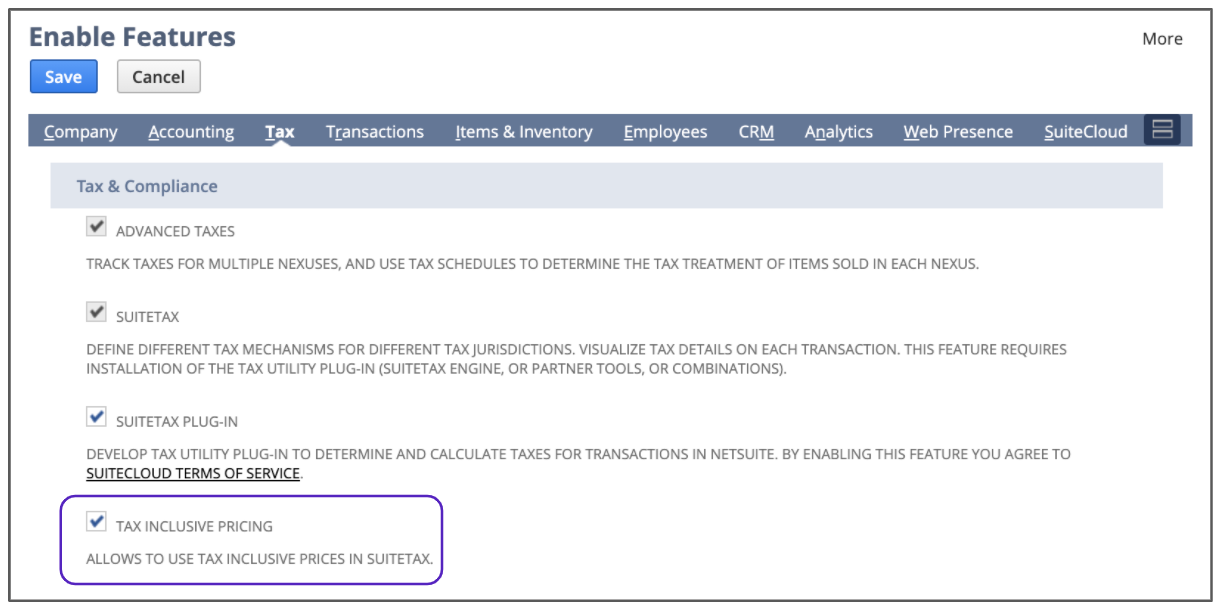The image size is (1222, 616).
Task: Select the Tax tab
Action: pos(280,132)
